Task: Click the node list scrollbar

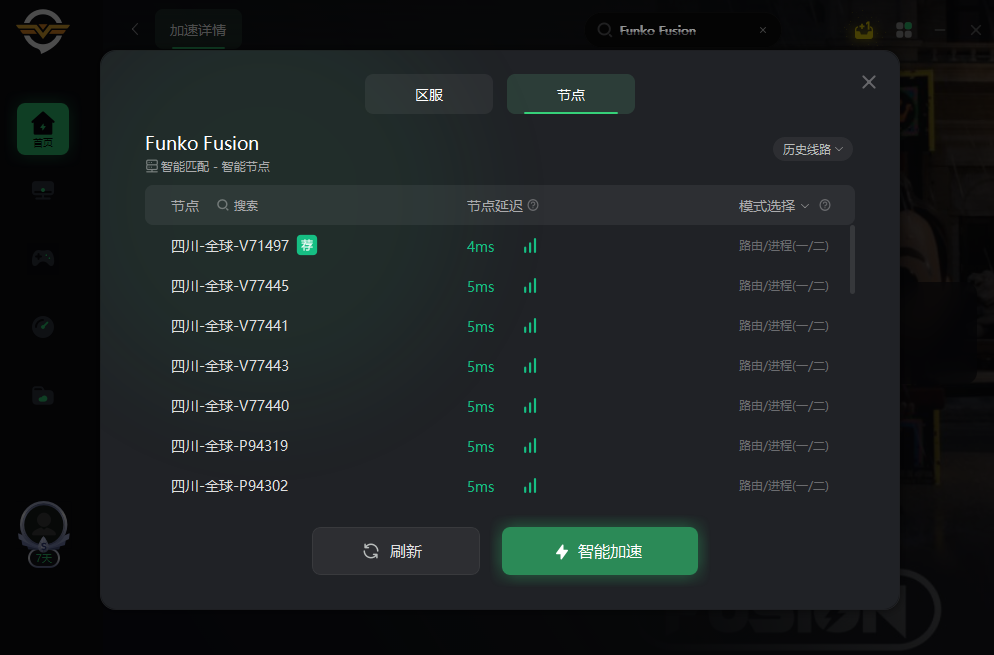Action: click(x=852, y=259)
